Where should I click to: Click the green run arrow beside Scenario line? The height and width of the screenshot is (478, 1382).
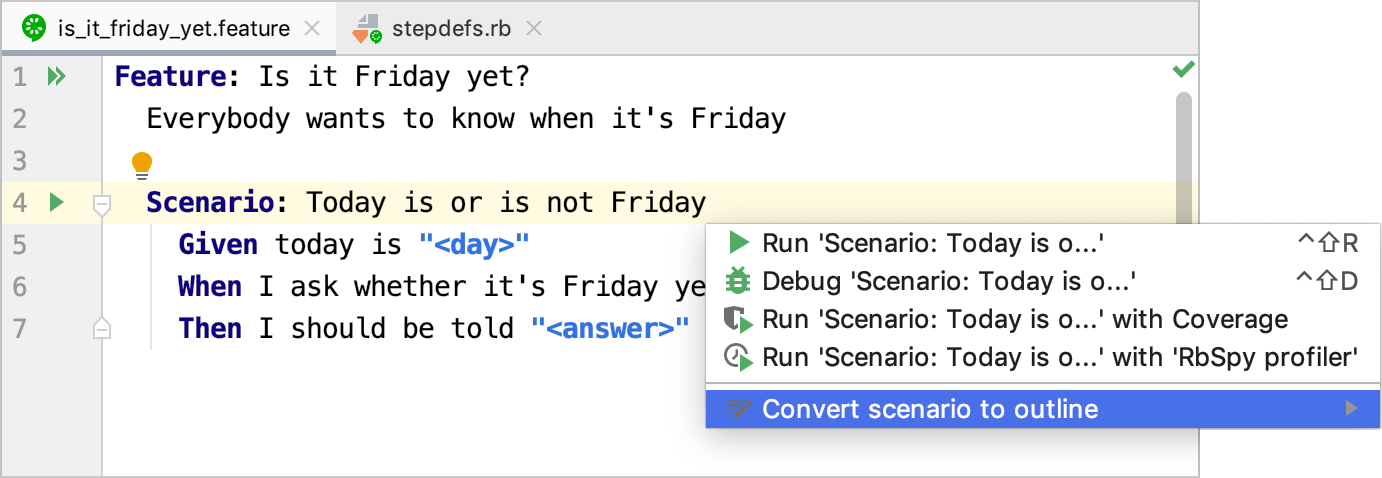point(56,203)
